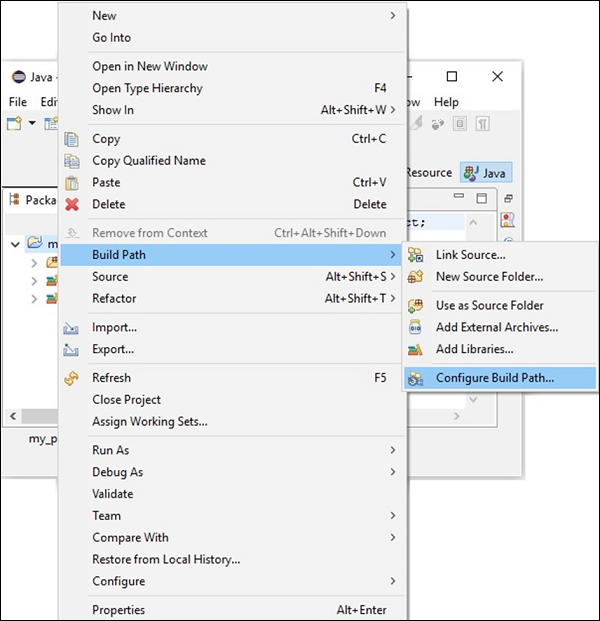Collapse the project tree node arrow
The image size is (600, 621).
(15, 243)
